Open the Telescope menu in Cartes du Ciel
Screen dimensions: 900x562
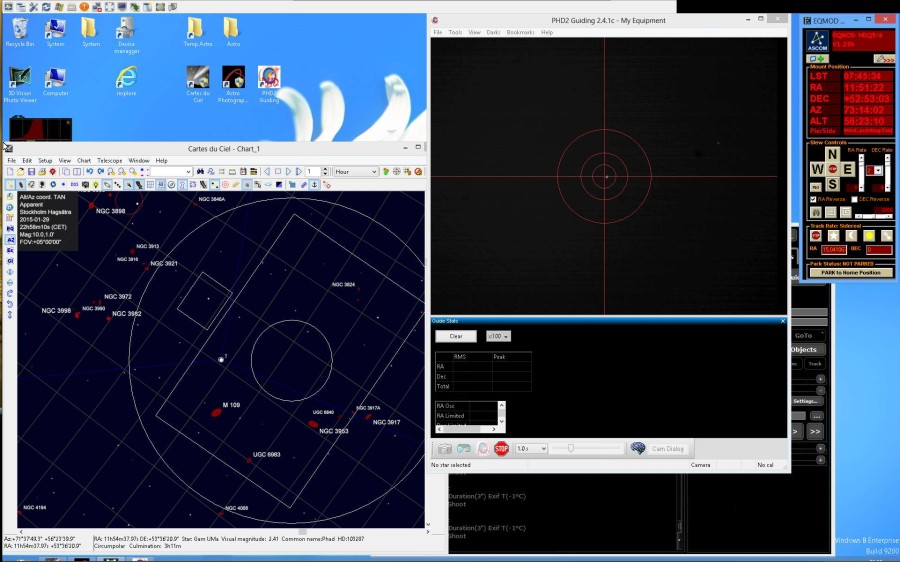pos(109,161)
